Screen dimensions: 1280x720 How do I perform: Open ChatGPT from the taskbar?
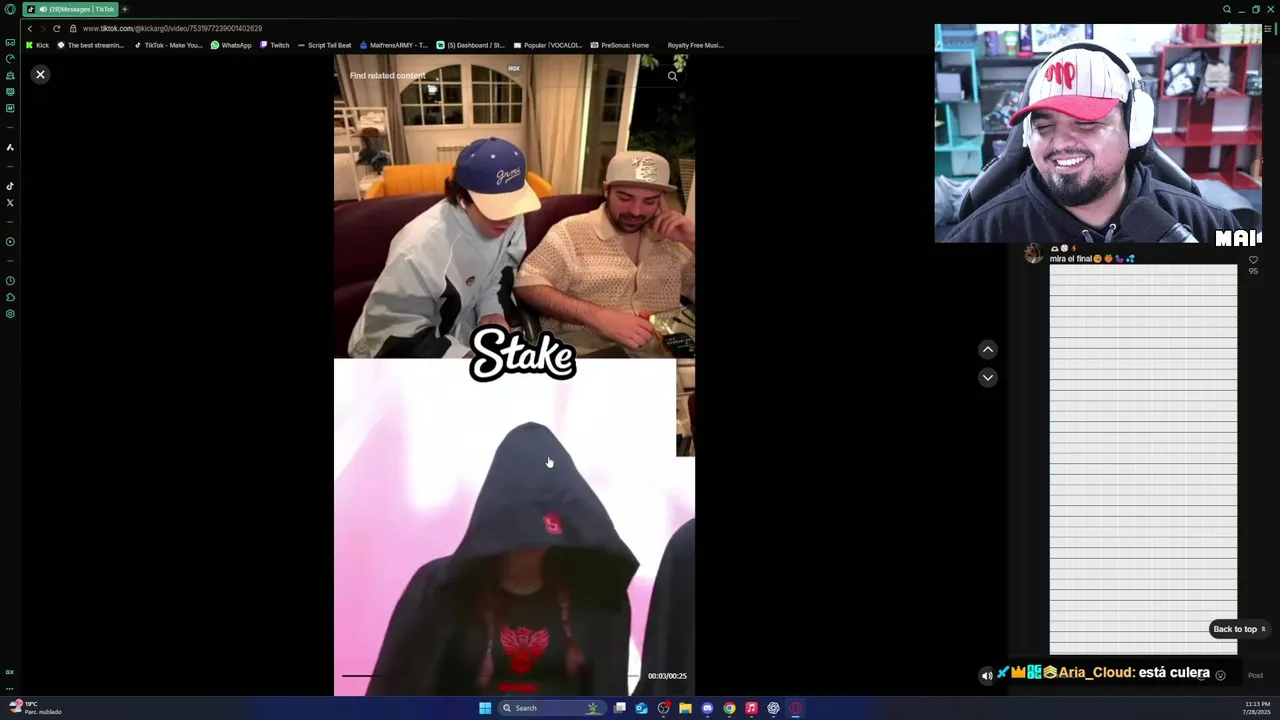pos(773,708)
